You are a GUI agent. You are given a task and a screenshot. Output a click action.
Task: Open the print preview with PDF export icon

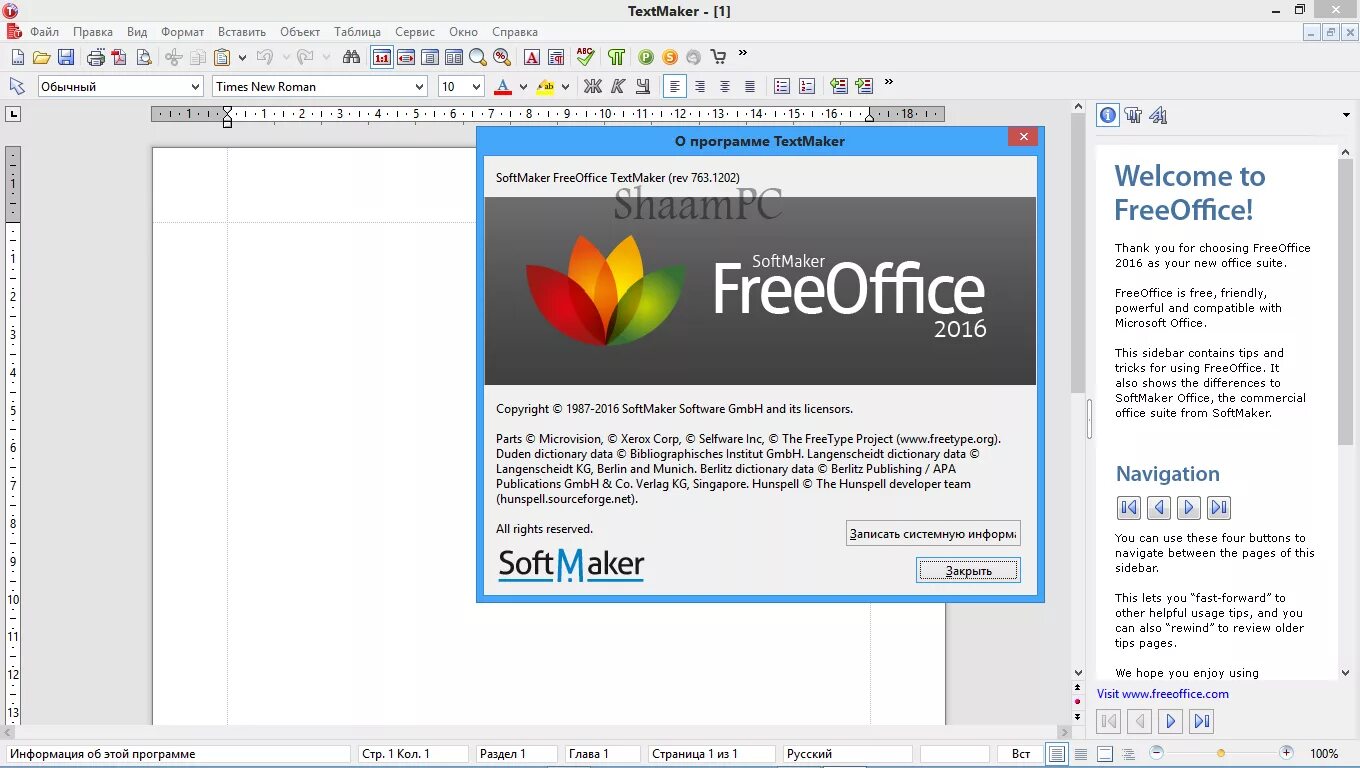pyautogui.click(x=120, y=57)
